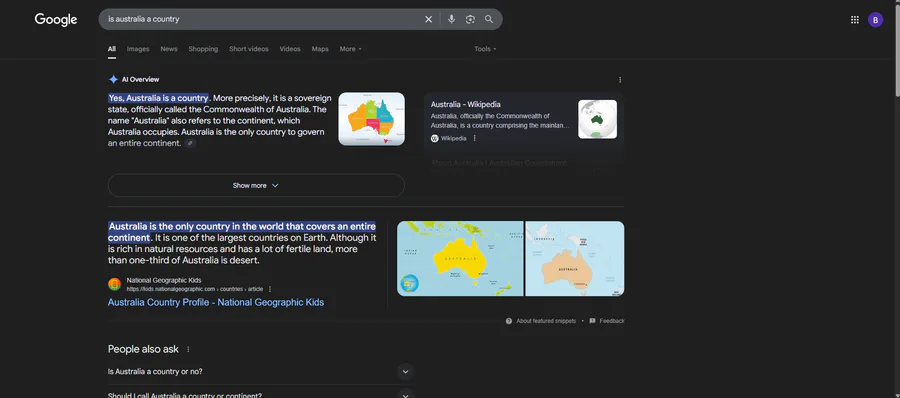Open the colorful Australia states map thumbnail

coord(371,119)
